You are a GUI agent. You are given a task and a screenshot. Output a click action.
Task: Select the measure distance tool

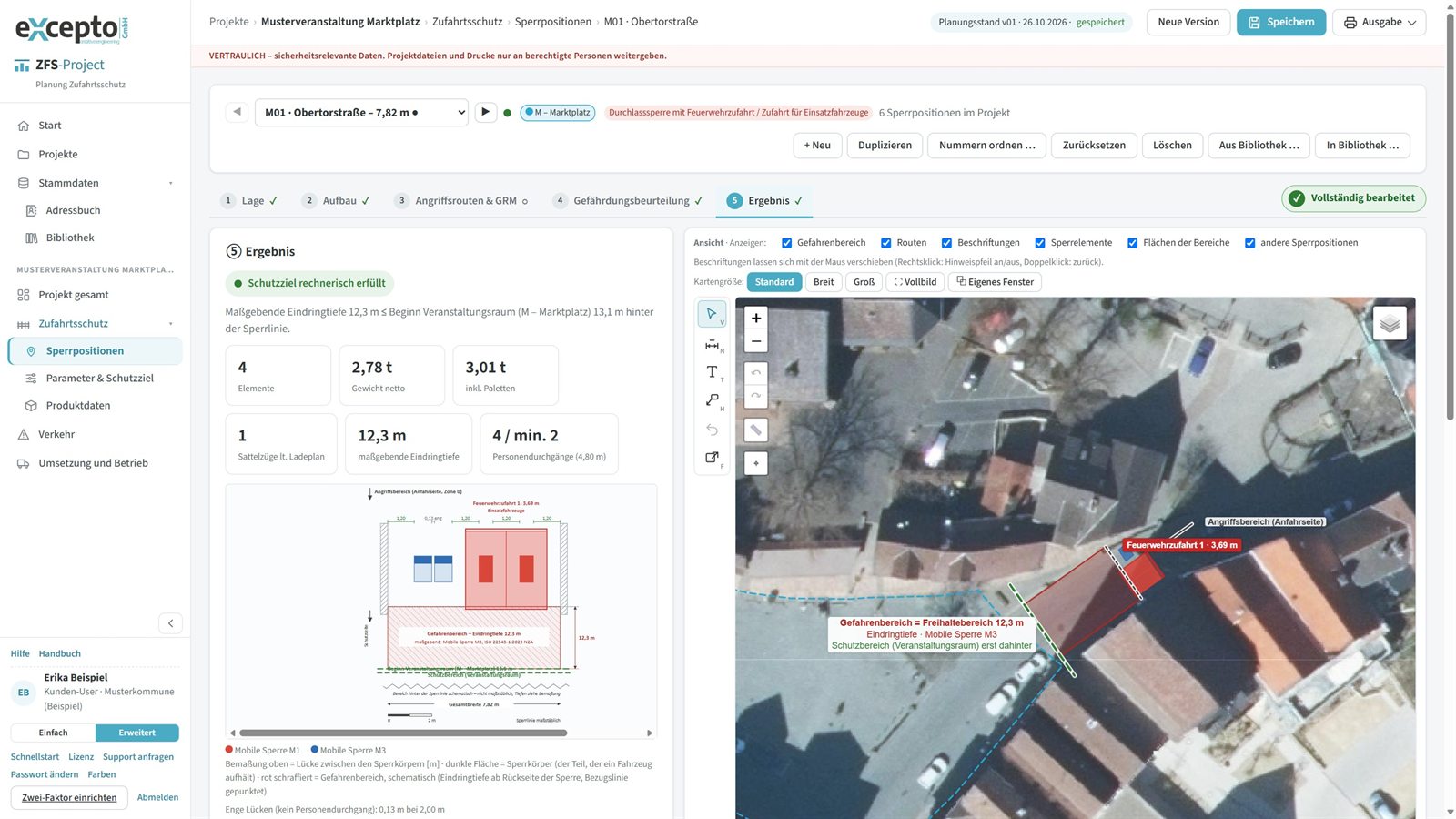tap(712, 345)
